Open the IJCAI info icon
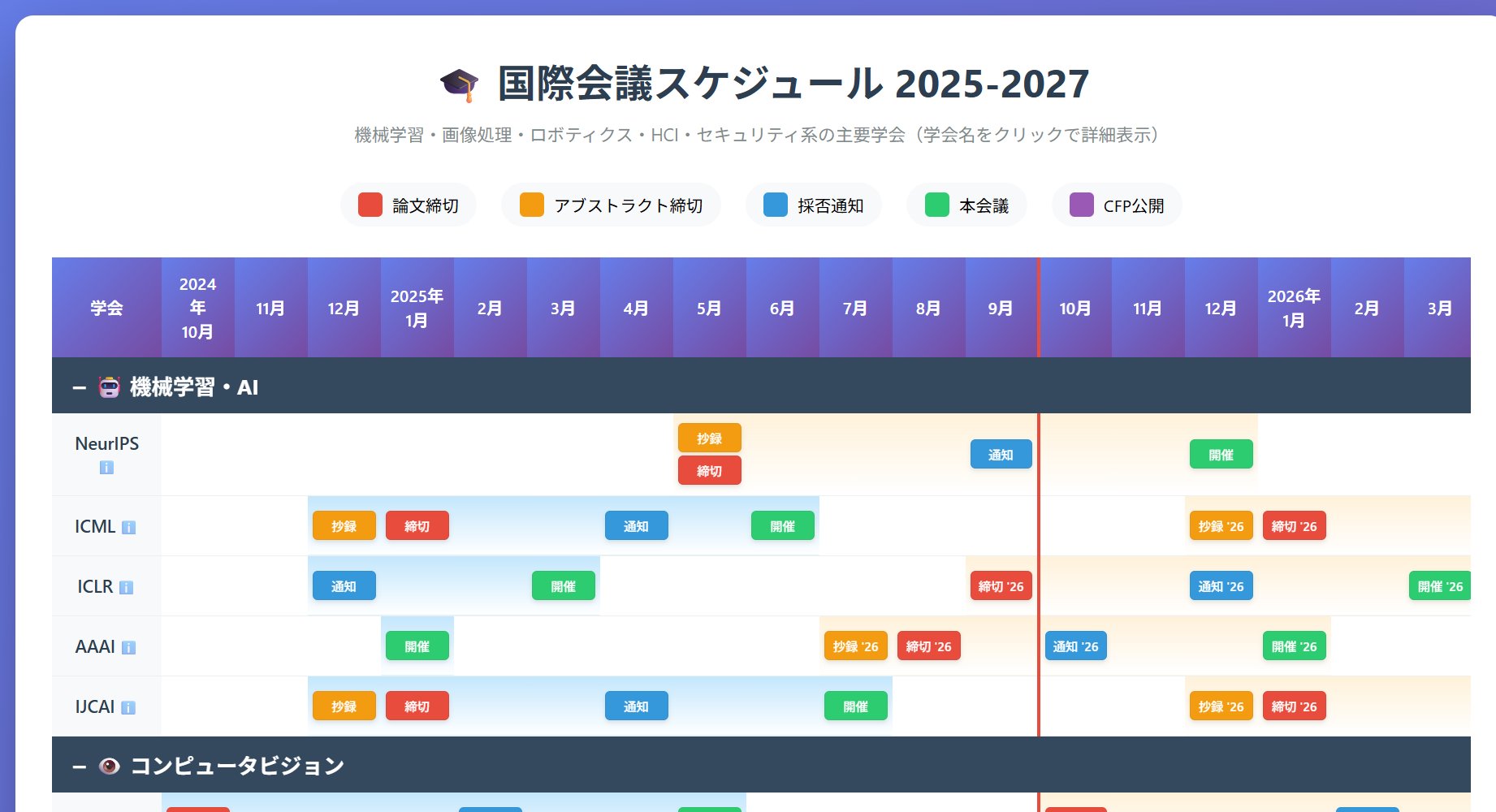 coord(128,708)
